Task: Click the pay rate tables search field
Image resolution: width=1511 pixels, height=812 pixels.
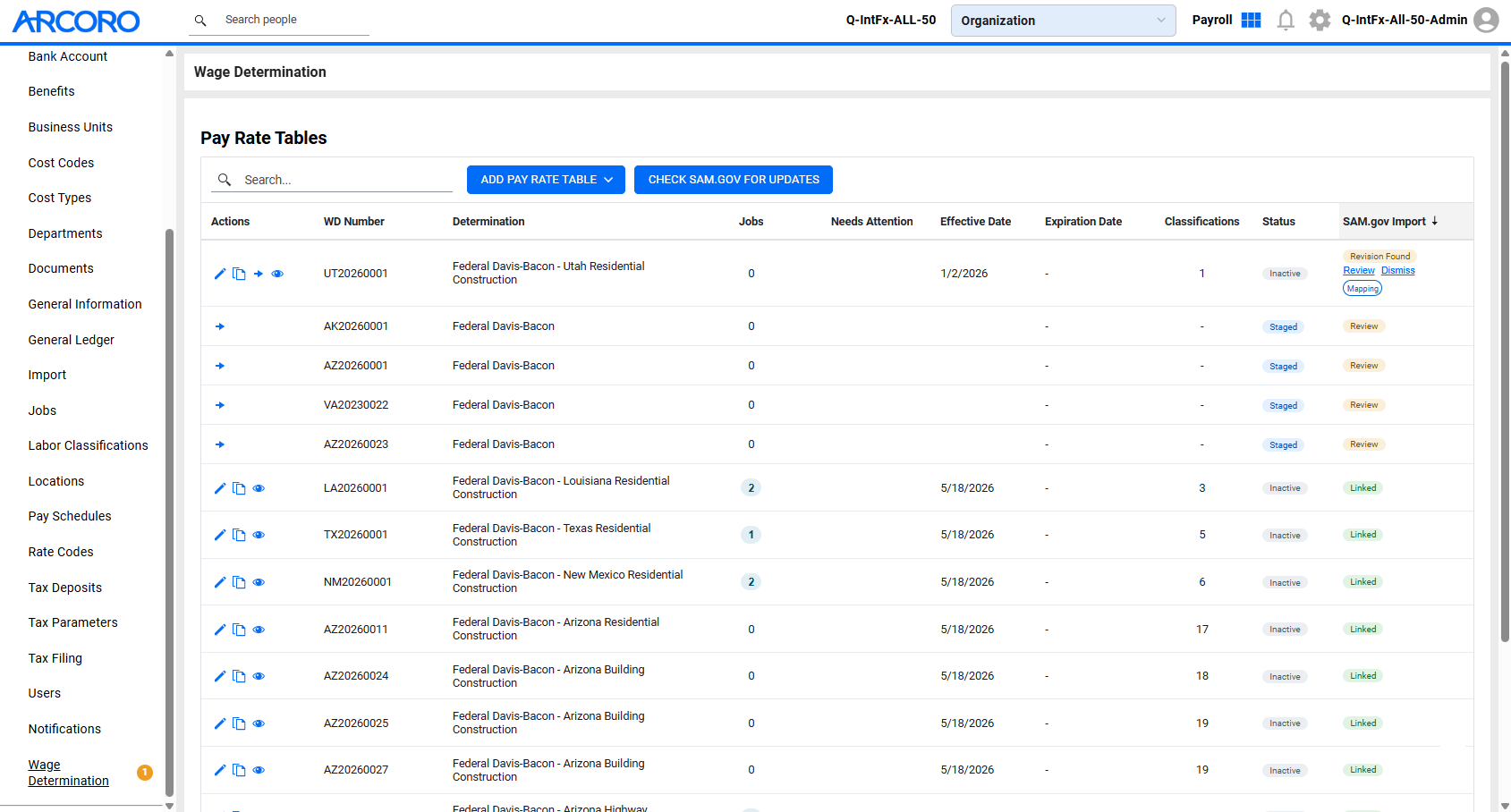Action: 332,180
